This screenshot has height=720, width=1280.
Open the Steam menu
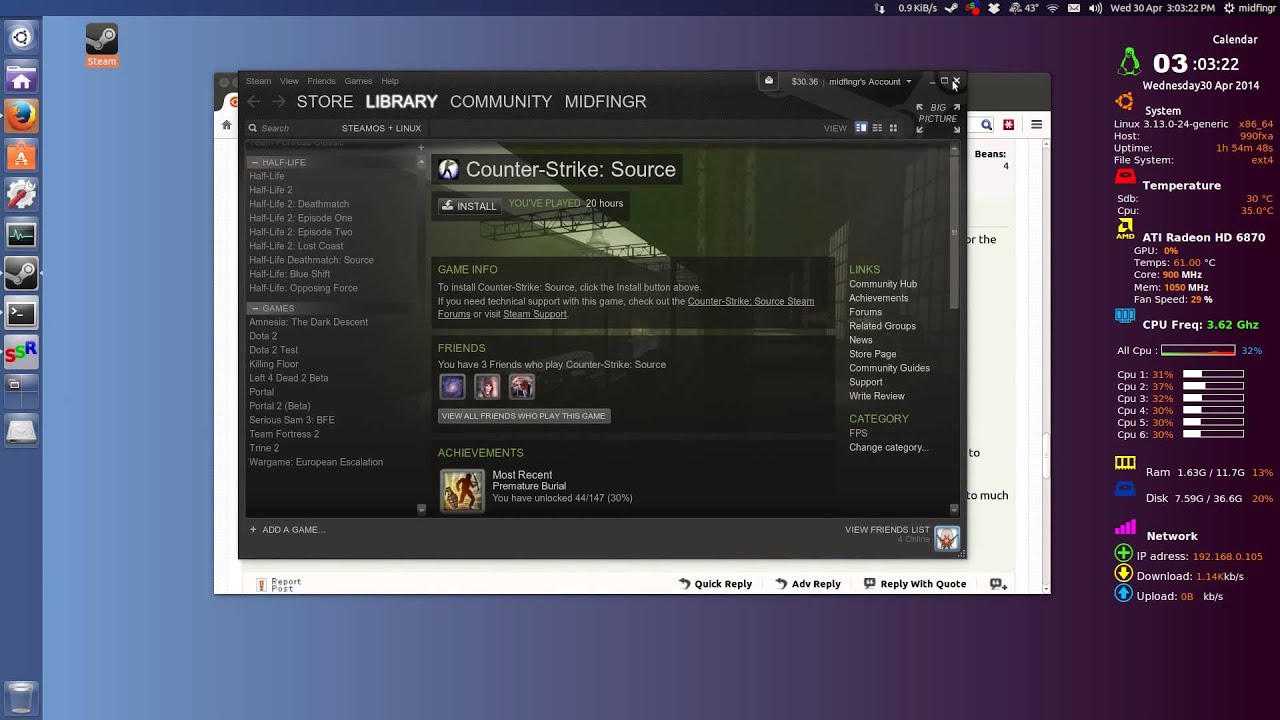pyautogui.click(x=258, y=81)
